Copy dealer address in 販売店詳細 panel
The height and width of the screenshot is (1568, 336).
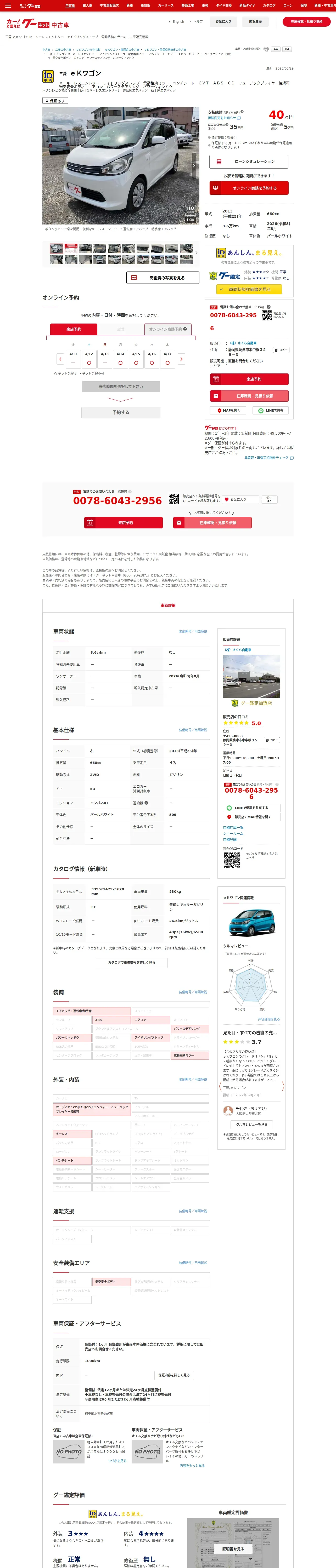[x=271, y=740]
